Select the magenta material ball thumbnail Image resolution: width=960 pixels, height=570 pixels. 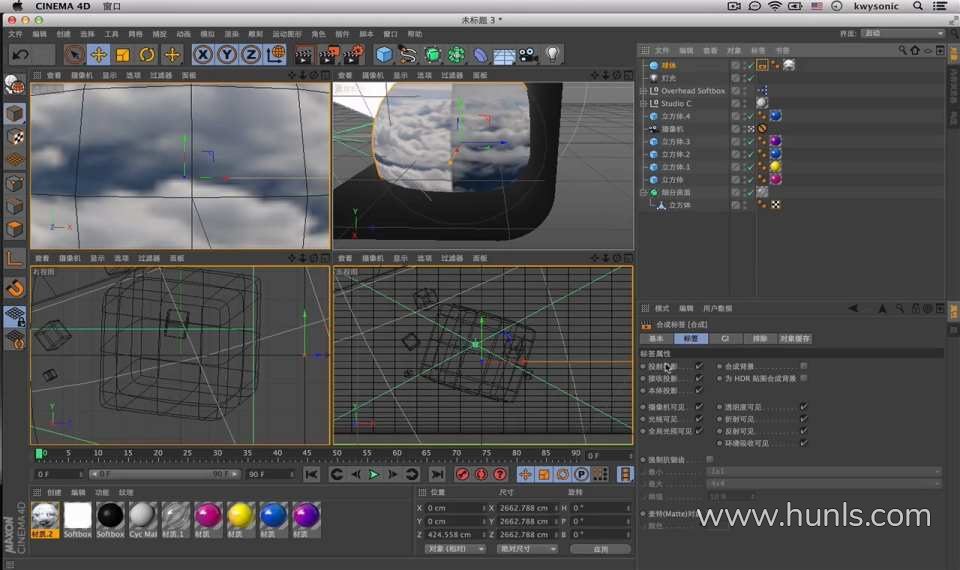tap(208, 516)
